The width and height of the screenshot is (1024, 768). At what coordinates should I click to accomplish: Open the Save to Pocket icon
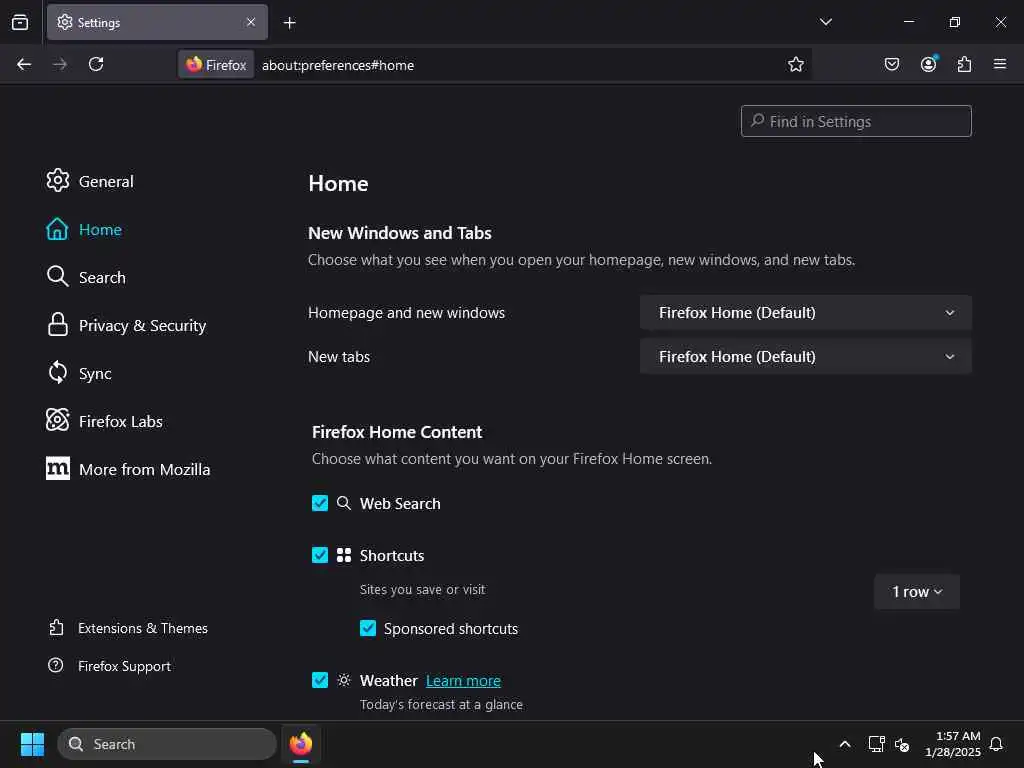coord(891,64)
